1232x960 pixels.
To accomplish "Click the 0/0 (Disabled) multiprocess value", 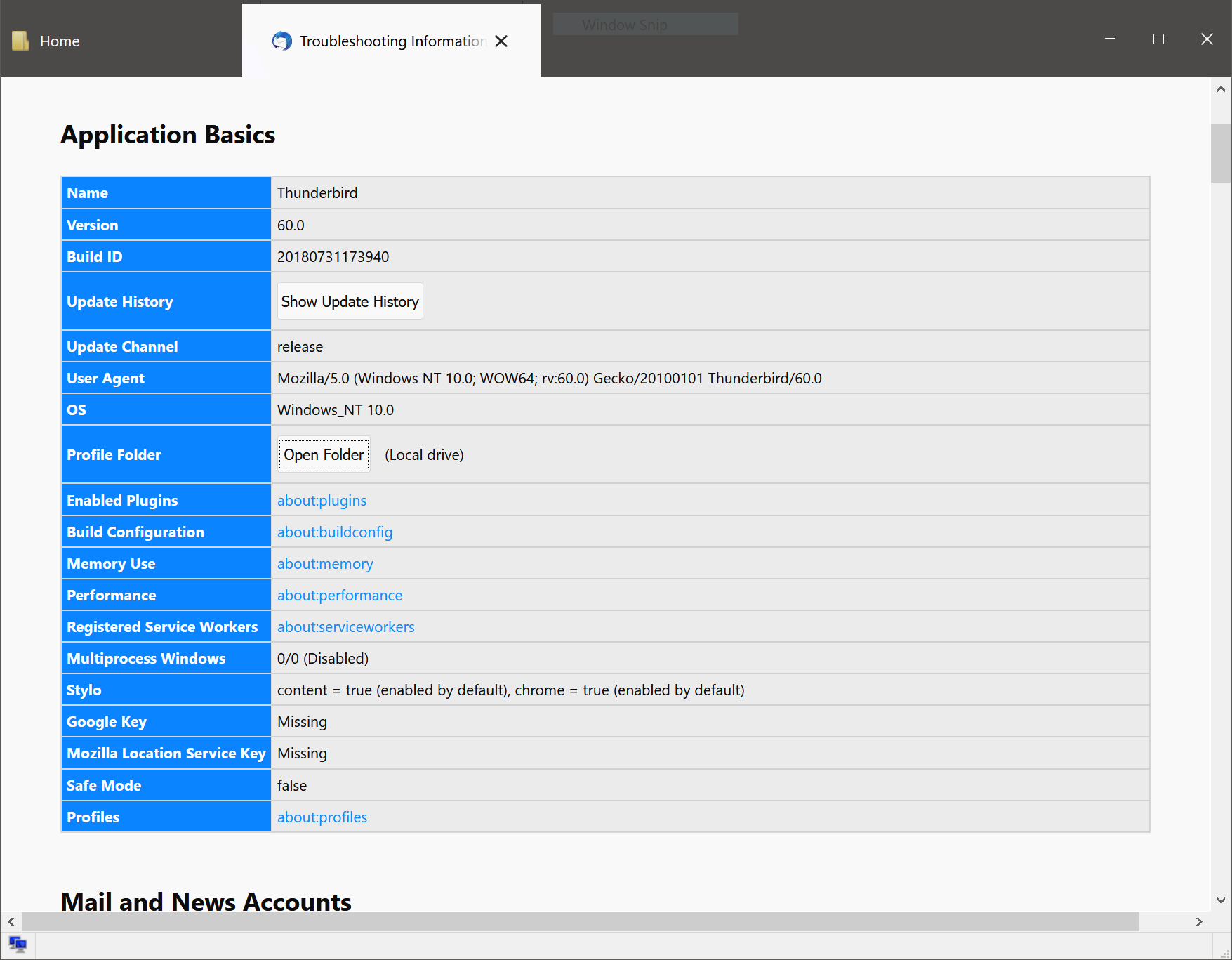I will pos(323,659).
